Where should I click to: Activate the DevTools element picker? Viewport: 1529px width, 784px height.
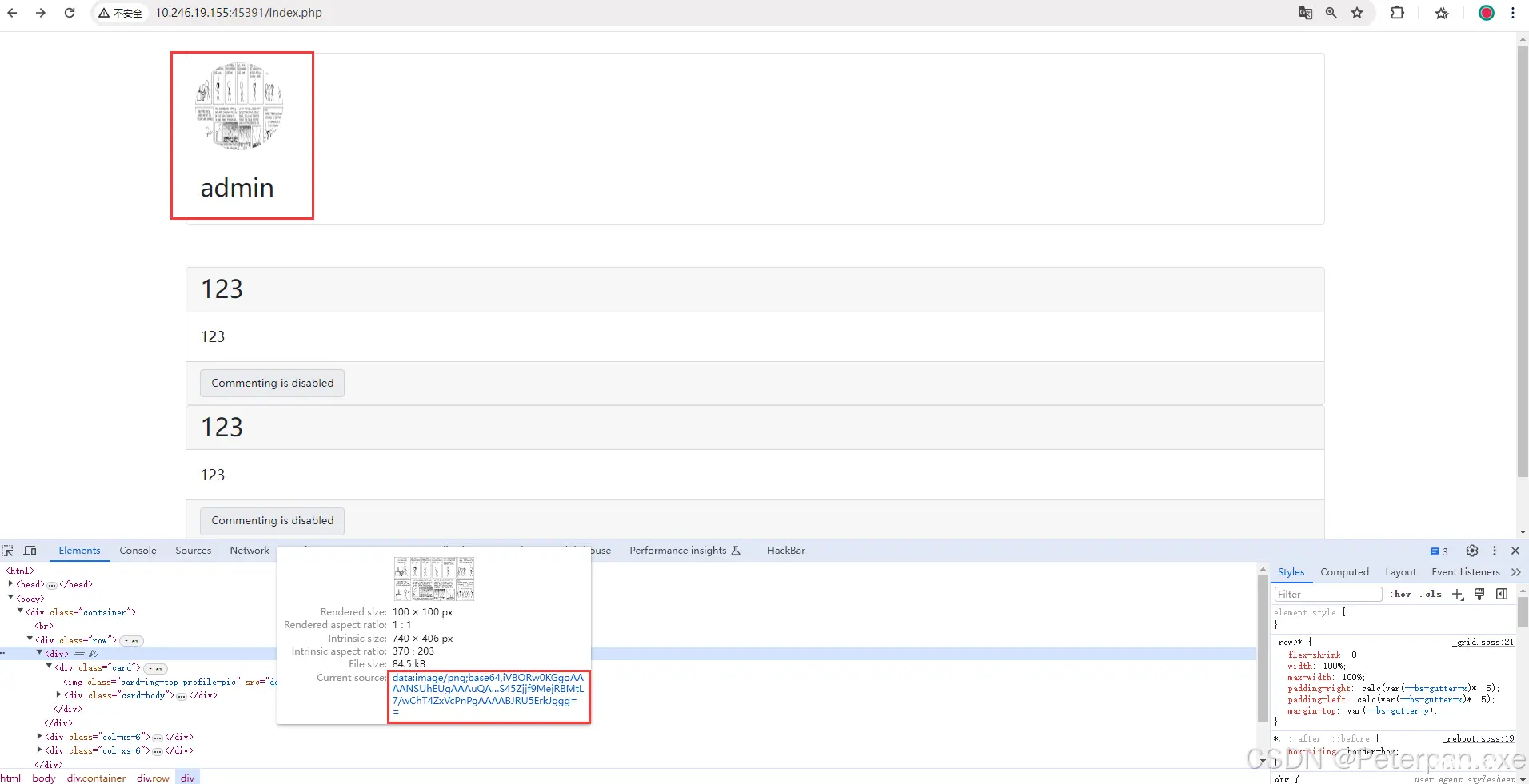pyautogui.click(x=8, y=551)
